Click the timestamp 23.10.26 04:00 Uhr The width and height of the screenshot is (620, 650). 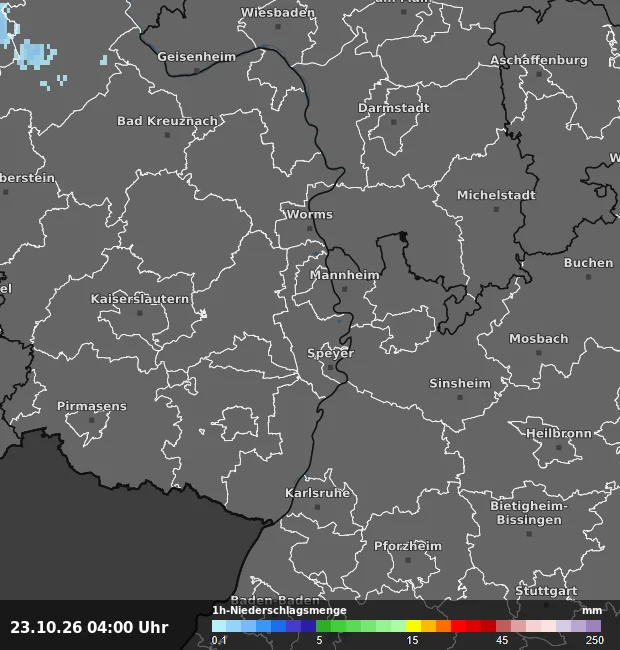(x=89, y=627)
